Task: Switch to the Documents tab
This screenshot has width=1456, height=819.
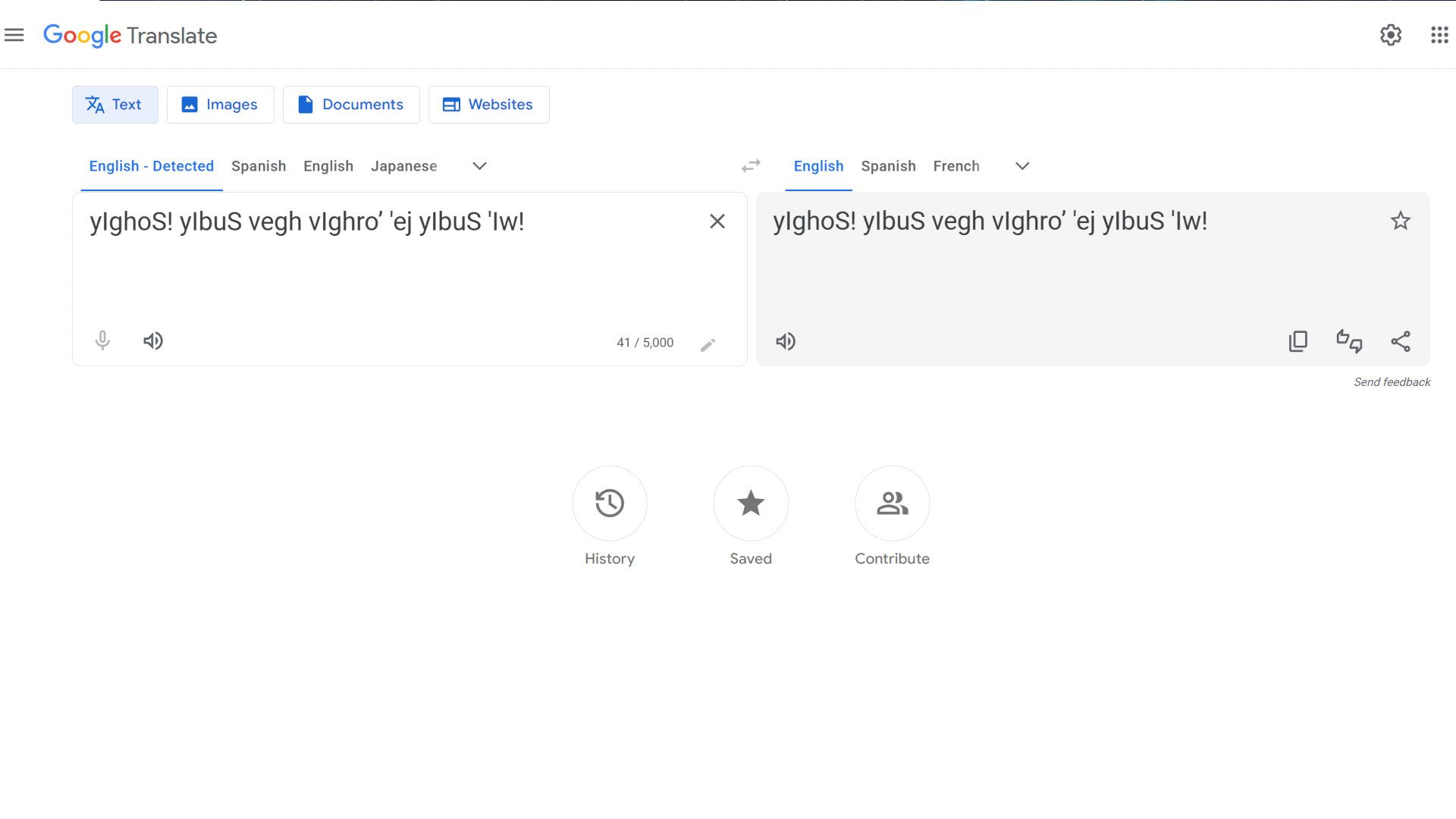Action: pos(350,104)
